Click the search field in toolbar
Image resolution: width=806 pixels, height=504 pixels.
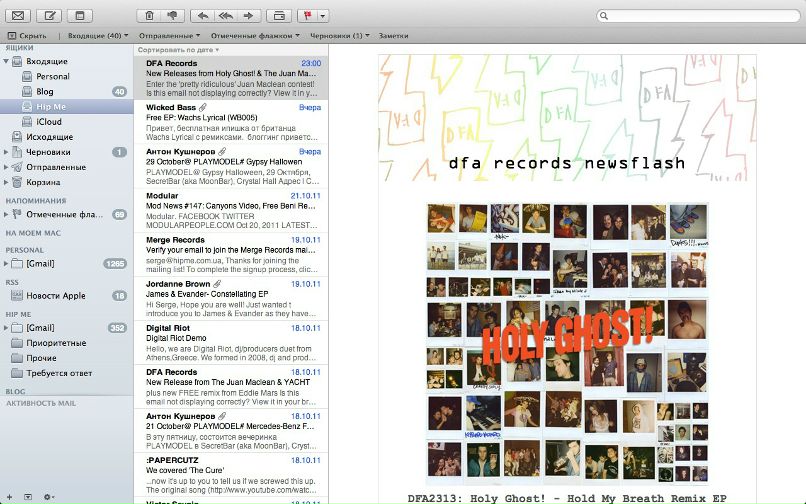700,16
